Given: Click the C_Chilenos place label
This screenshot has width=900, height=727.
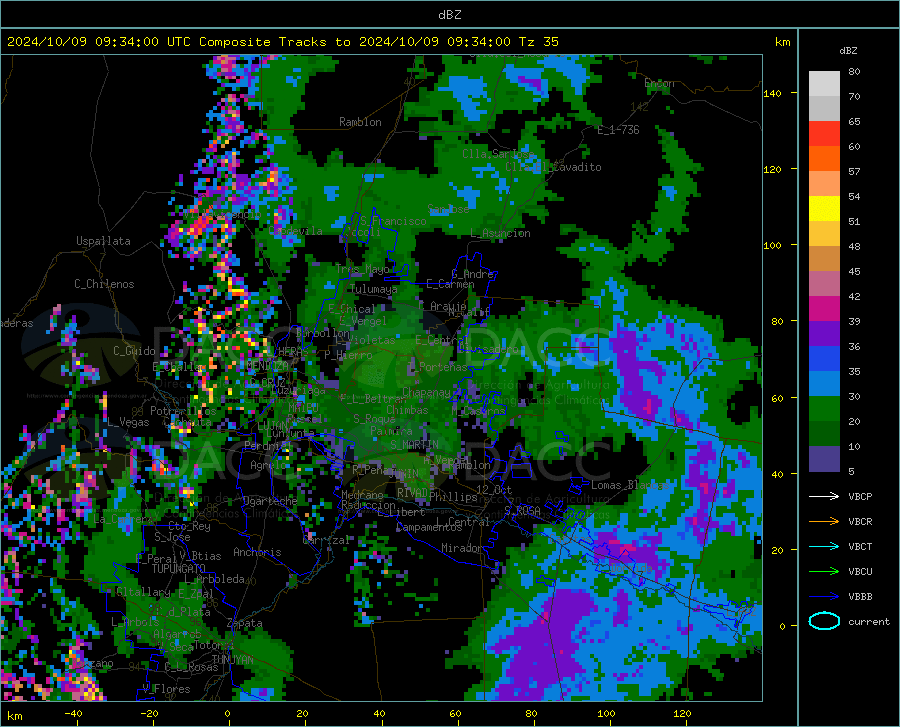Looking at the screenshot, I should pyautogui.click(x=104, y=284).
